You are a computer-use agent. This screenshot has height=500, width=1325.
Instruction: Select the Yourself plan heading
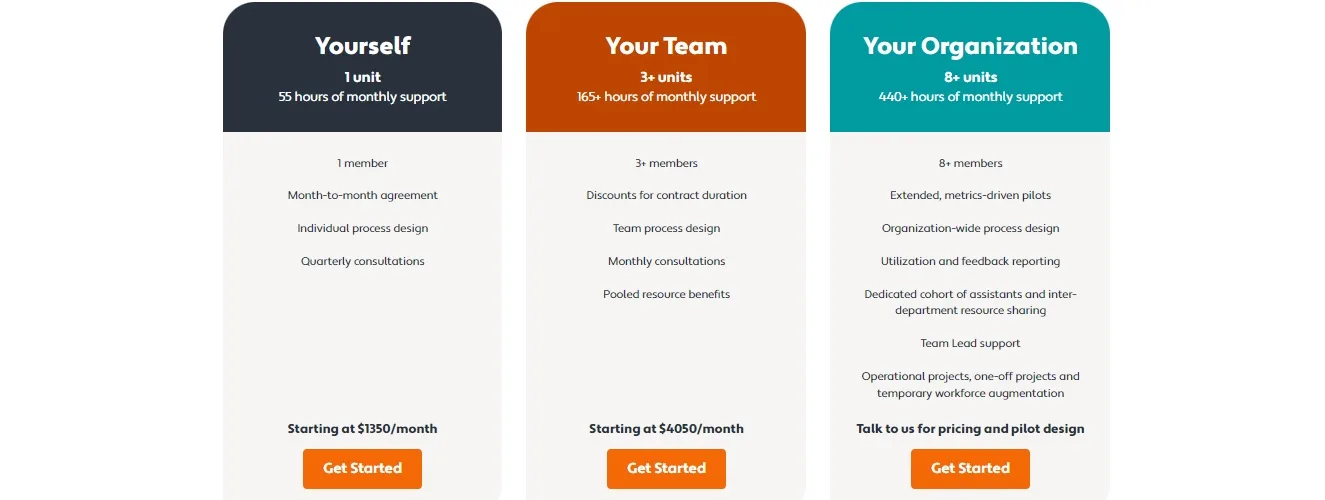[x=362, y=46]
